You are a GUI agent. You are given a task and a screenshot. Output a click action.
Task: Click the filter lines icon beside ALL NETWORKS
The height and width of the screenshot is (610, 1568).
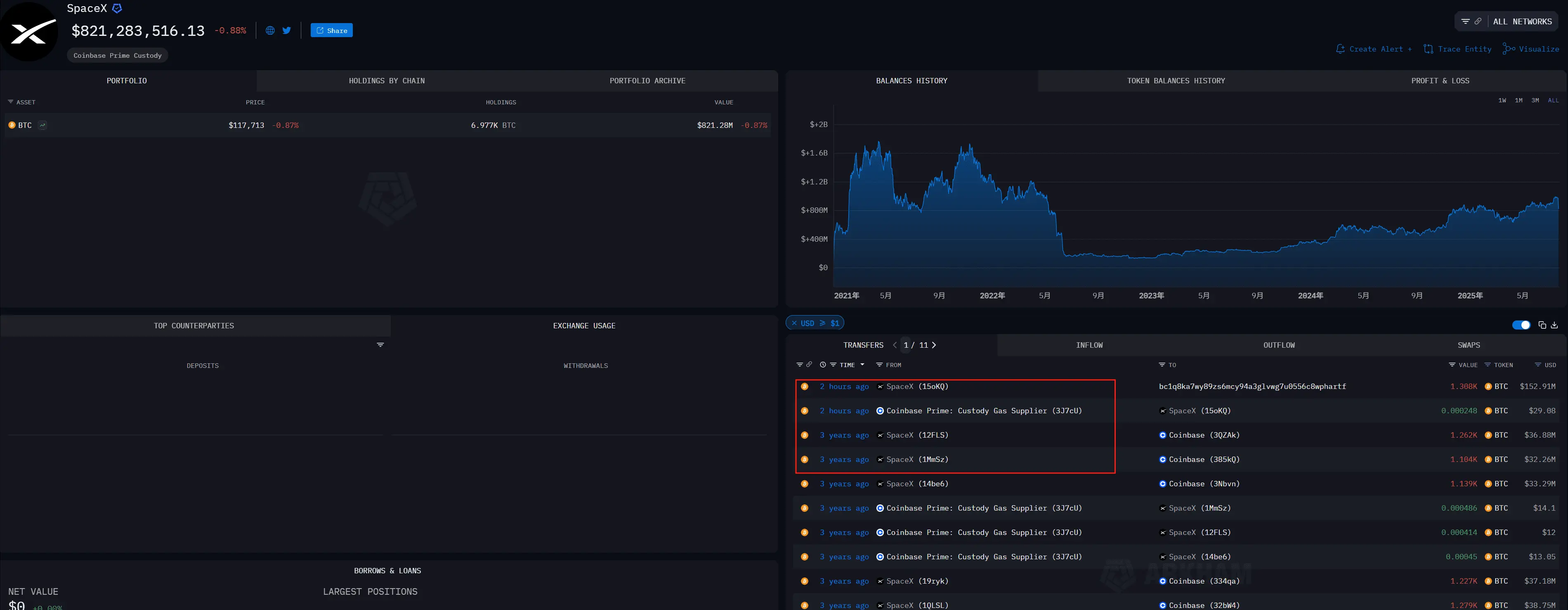coord(1465,21)
